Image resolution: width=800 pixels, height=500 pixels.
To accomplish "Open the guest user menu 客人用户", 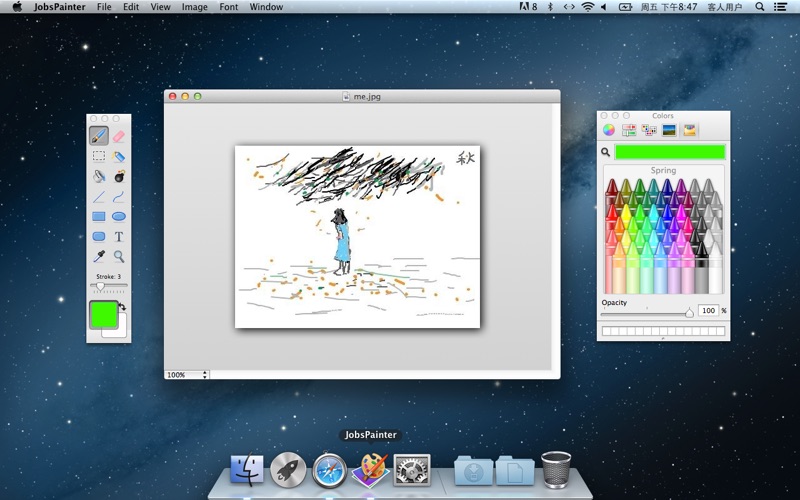I will (724, 7).
